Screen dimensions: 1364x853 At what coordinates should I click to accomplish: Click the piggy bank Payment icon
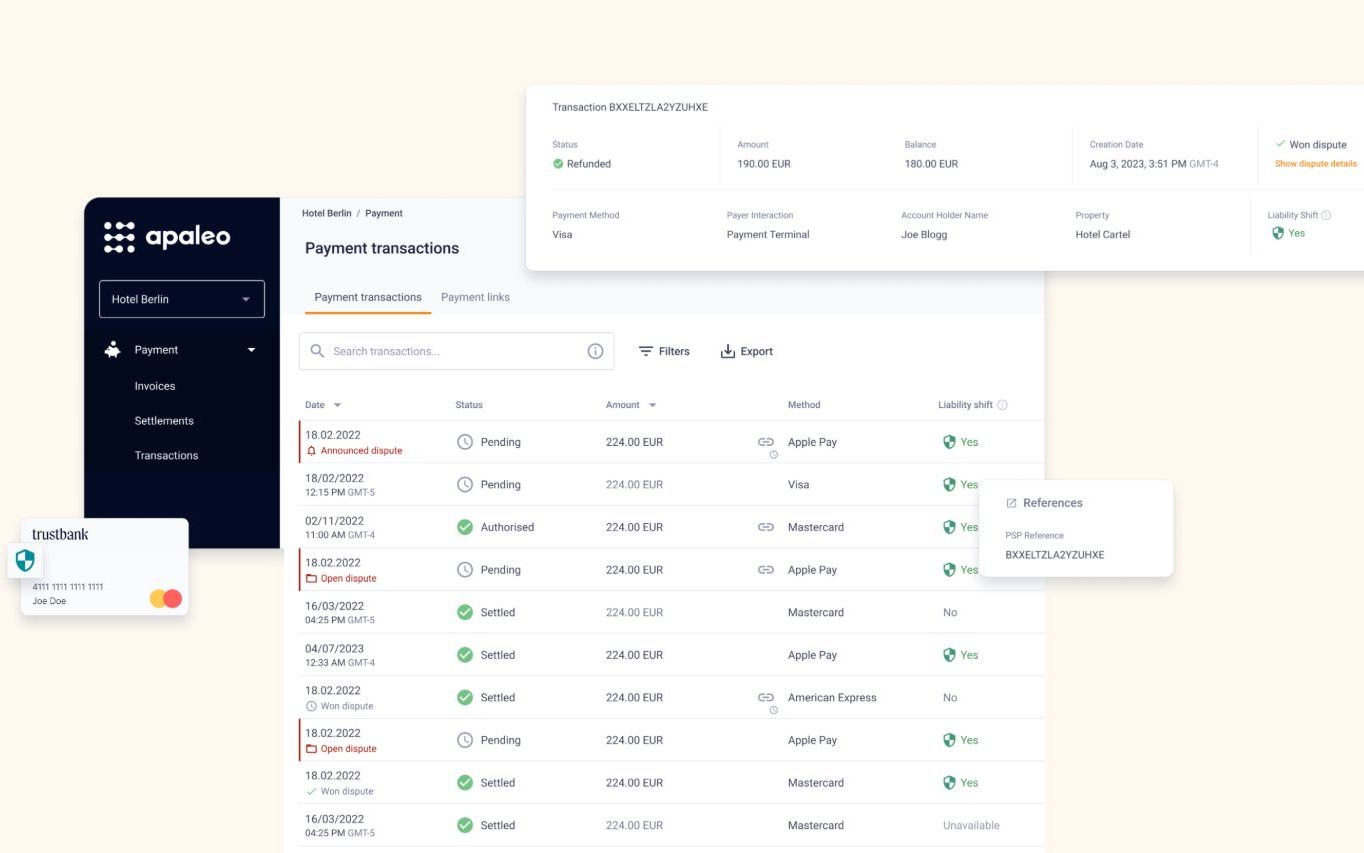click(113, 349)
